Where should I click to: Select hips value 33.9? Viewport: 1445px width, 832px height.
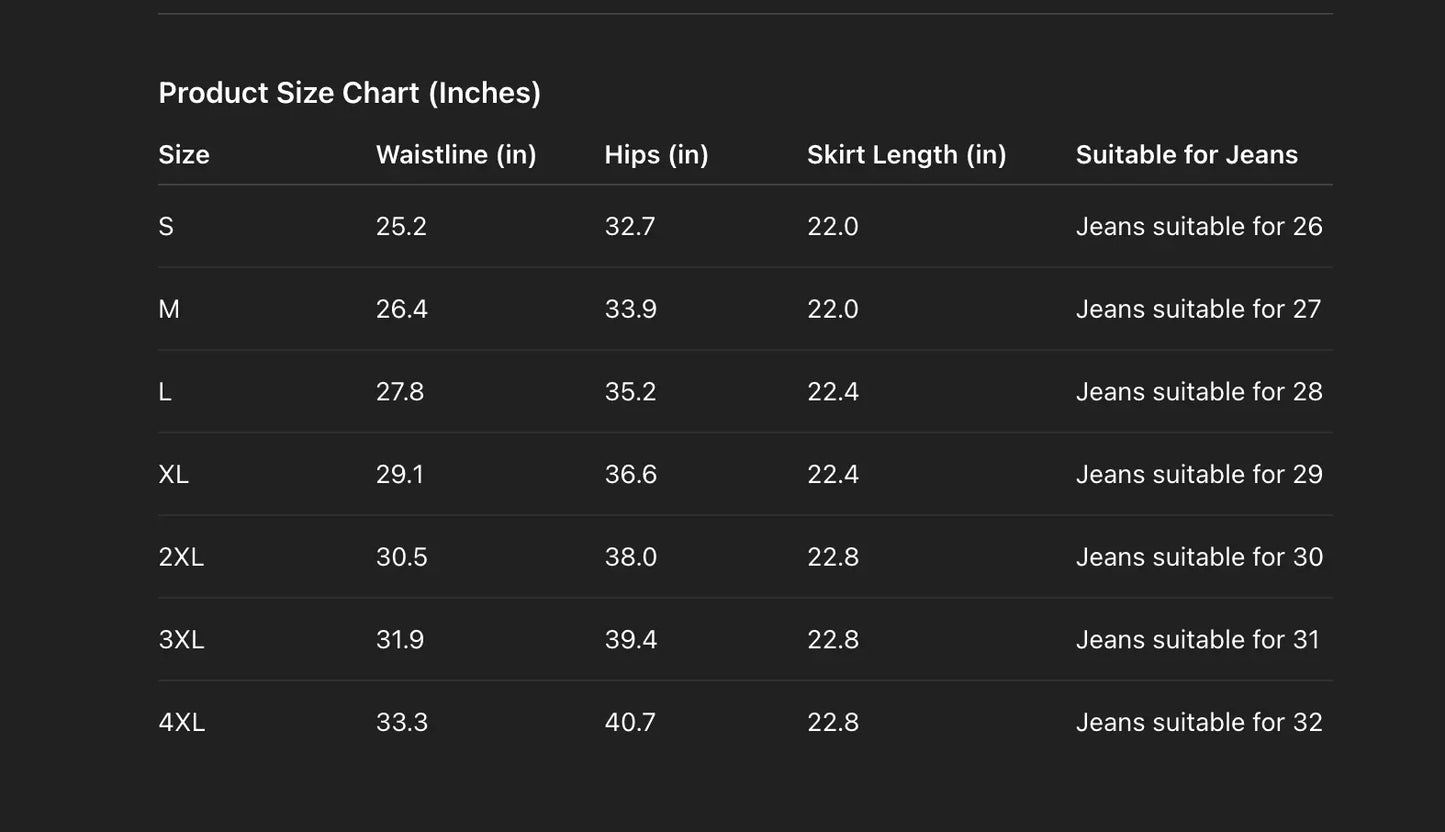tap(630, 309)
